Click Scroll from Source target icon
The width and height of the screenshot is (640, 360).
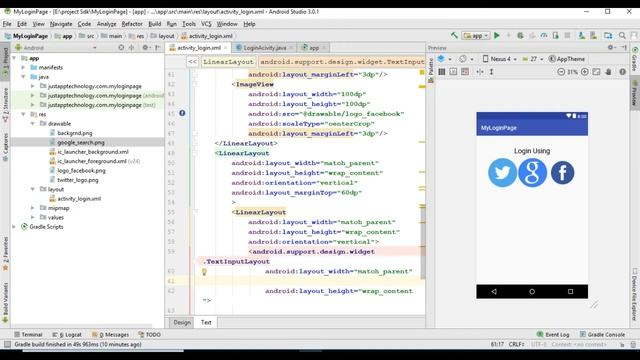point(121,48)
